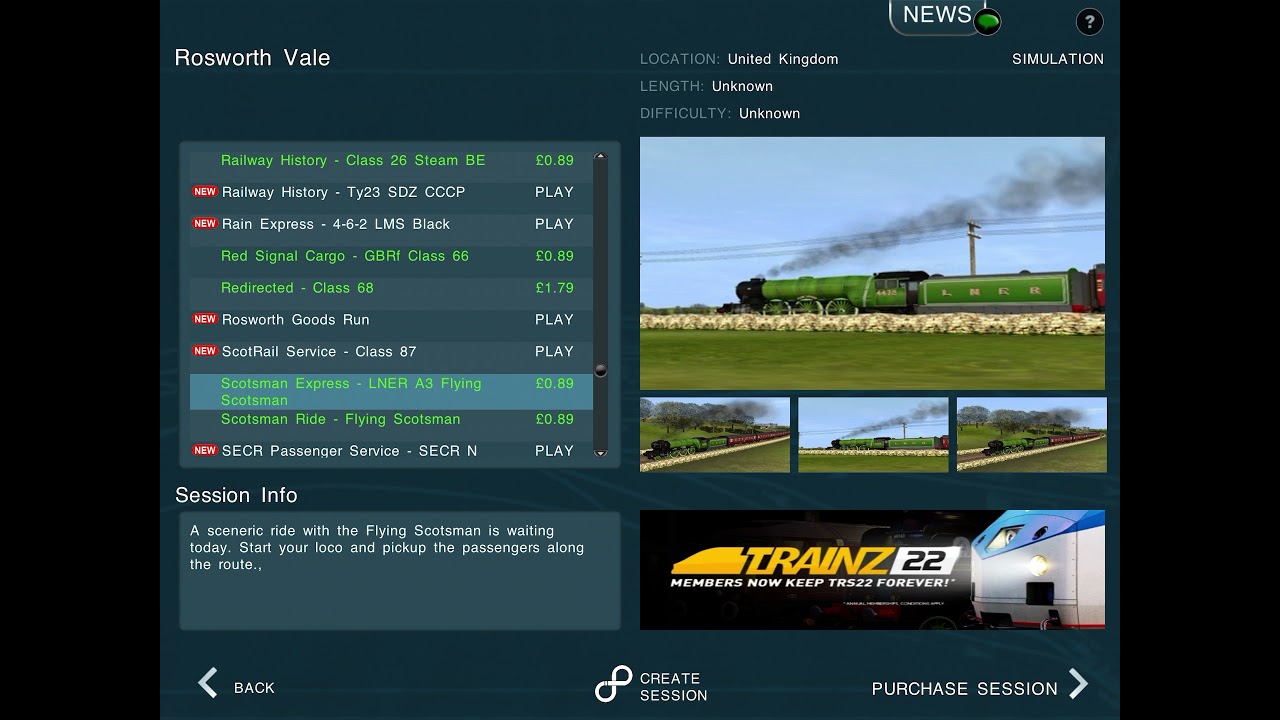The image size is (1280, 720).
Task: Open the middle Flying Scotsman thumbnail
Action: [873, 435]
